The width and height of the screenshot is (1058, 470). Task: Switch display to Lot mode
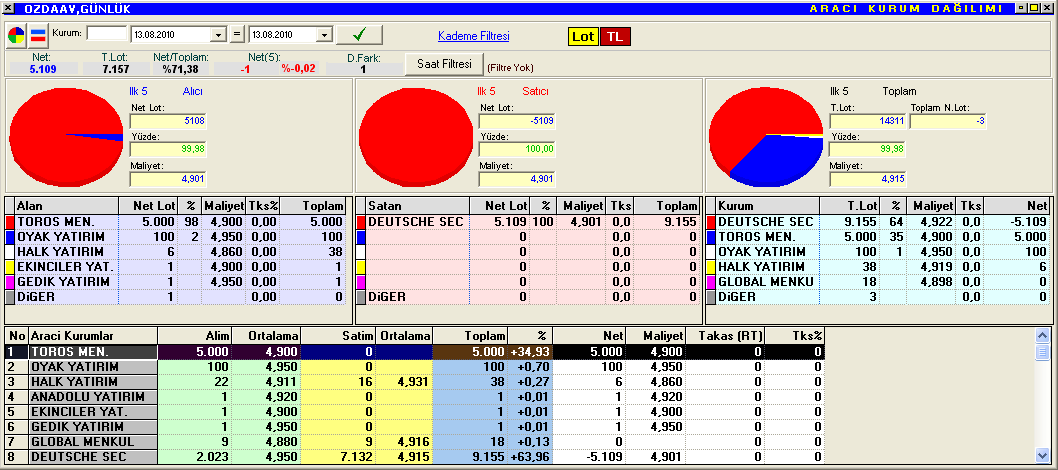click(583, 37)
